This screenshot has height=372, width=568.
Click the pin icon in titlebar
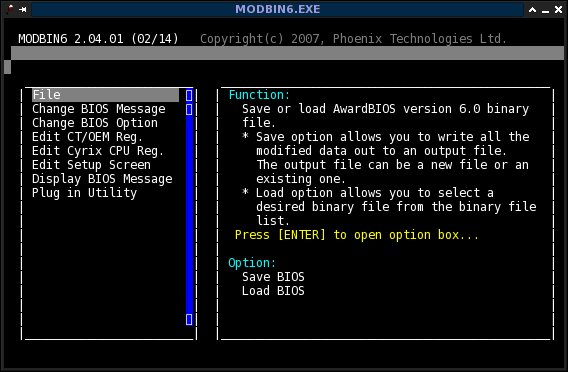coord(23,9)
